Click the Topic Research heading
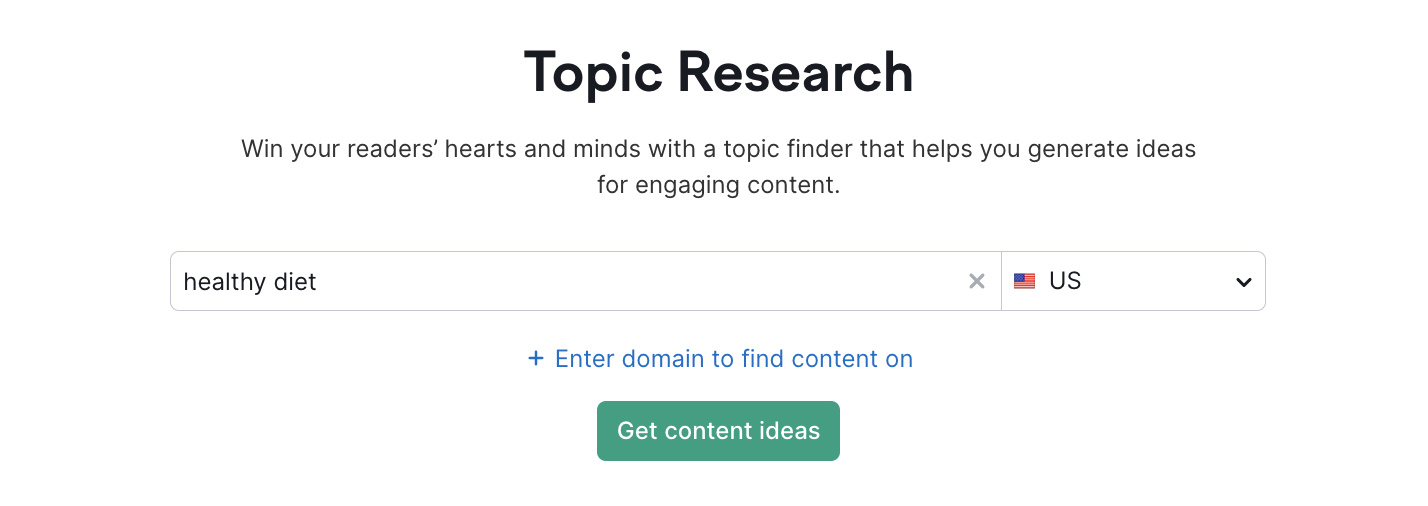This screenshot has height=506, width=1428. click(x=718, y=72)
